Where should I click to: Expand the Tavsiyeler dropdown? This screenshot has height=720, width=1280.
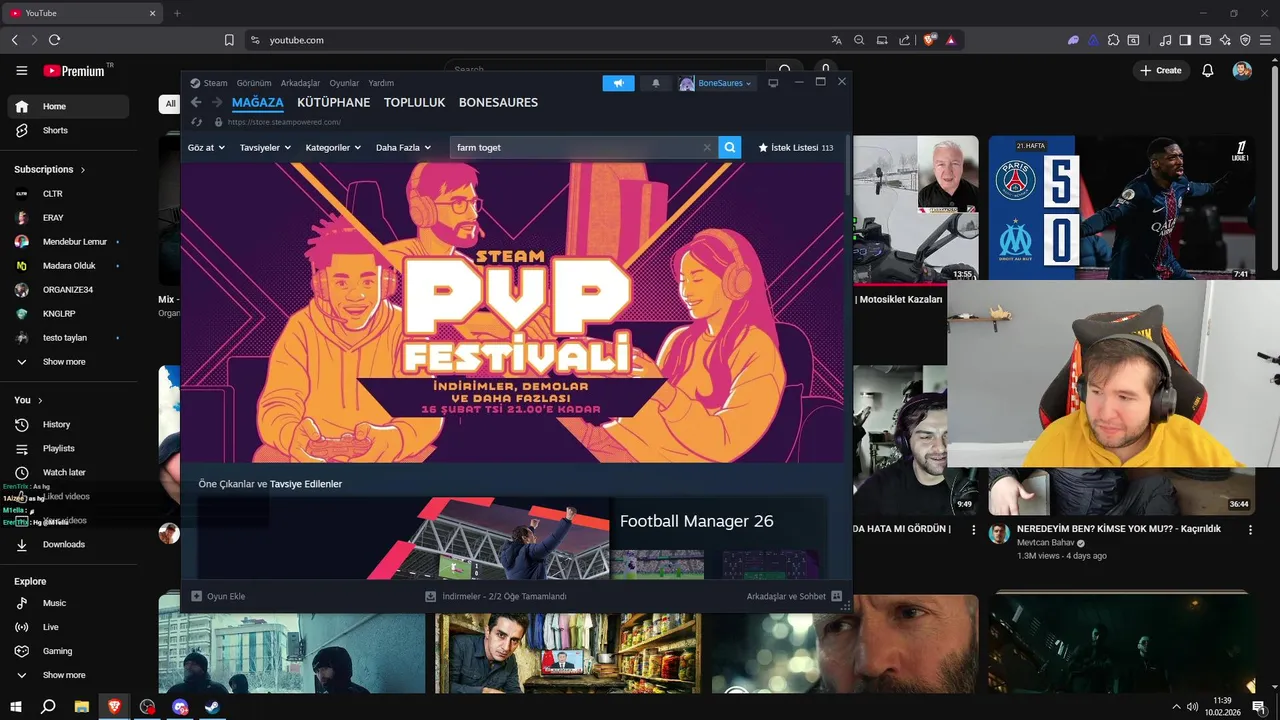[265, 147]
